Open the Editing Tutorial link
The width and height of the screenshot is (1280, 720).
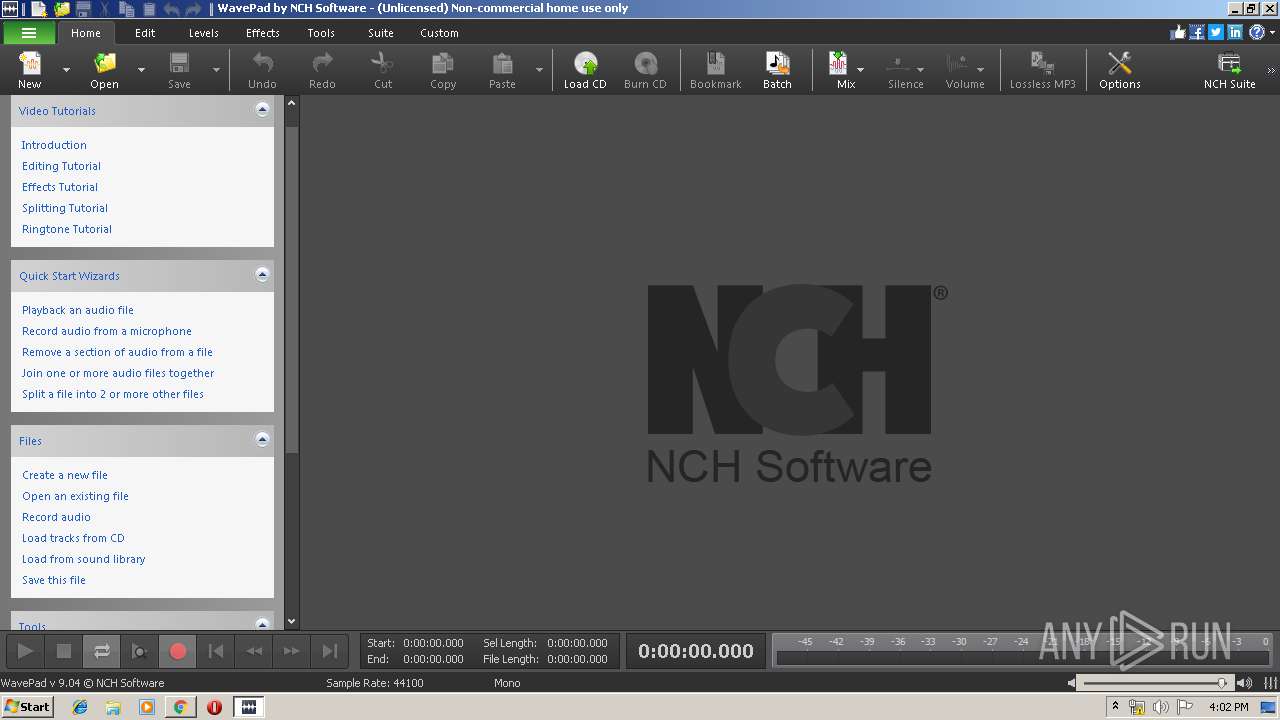[61, 166]
